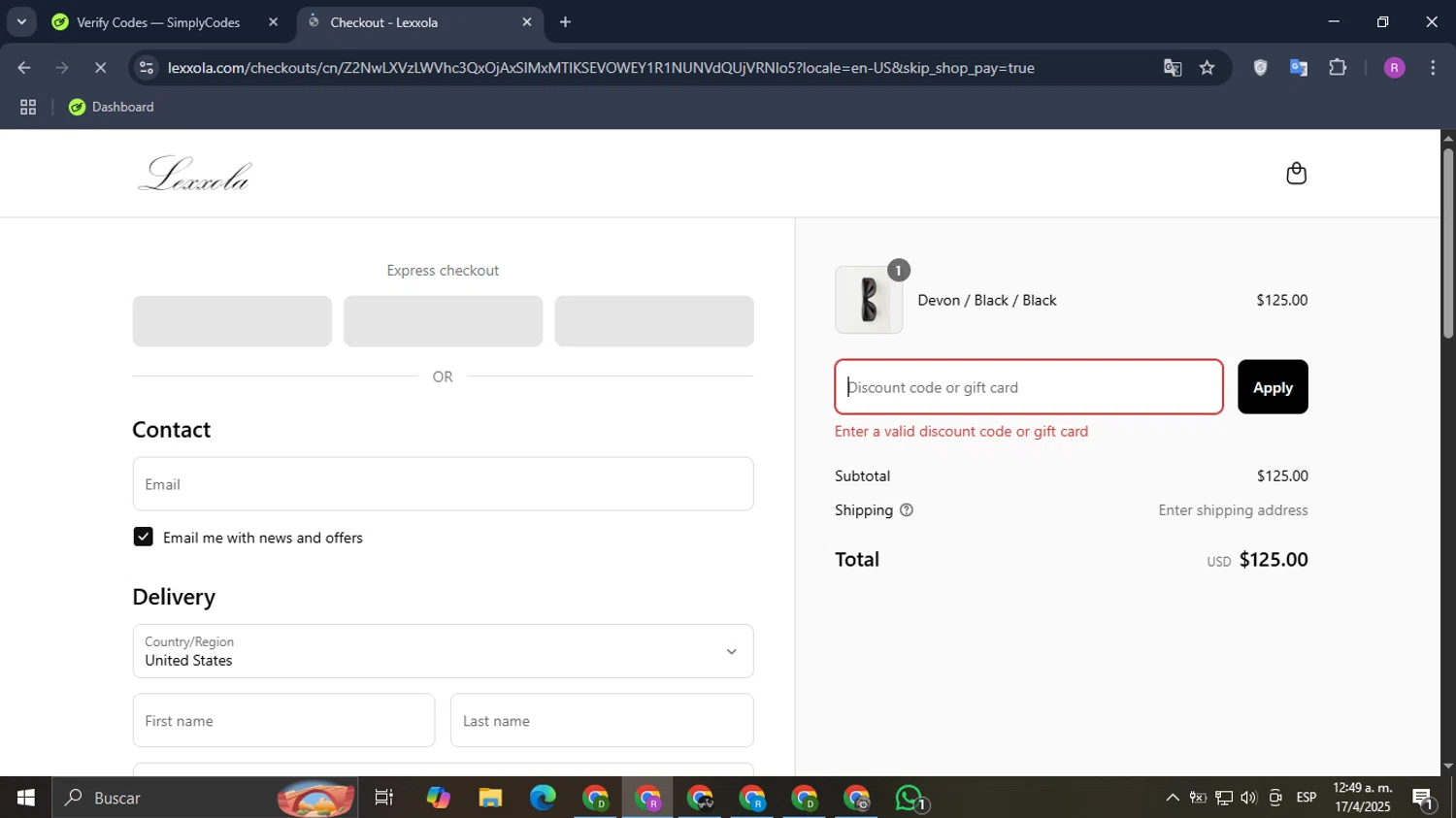Image resolution: width=1456 pixels, height=818 pixels.
Task: Open the Windows Start menu
Action: [x=26, y=798]
